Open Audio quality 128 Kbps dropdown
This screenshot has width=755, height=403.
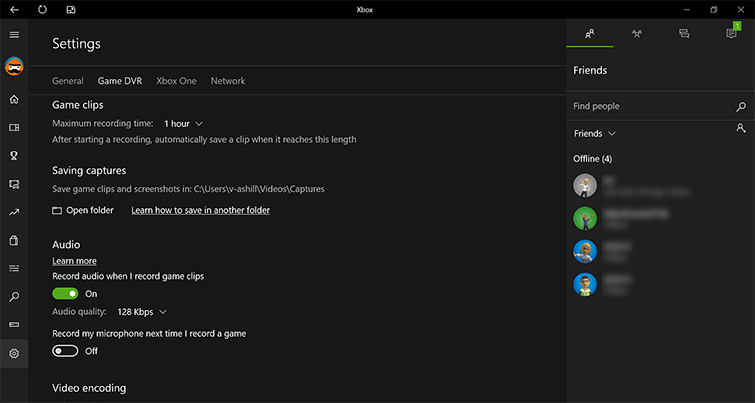(x=142, y=312)
